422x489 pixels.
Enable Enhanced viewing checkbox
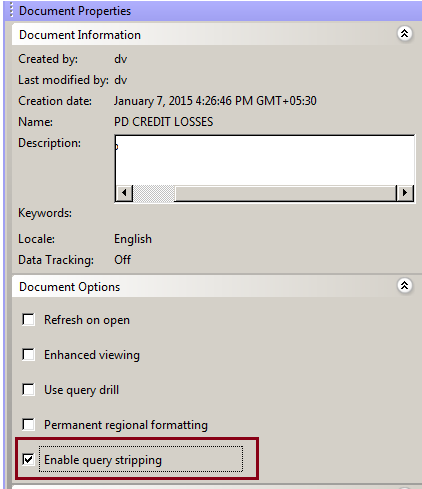coord(28,354)
